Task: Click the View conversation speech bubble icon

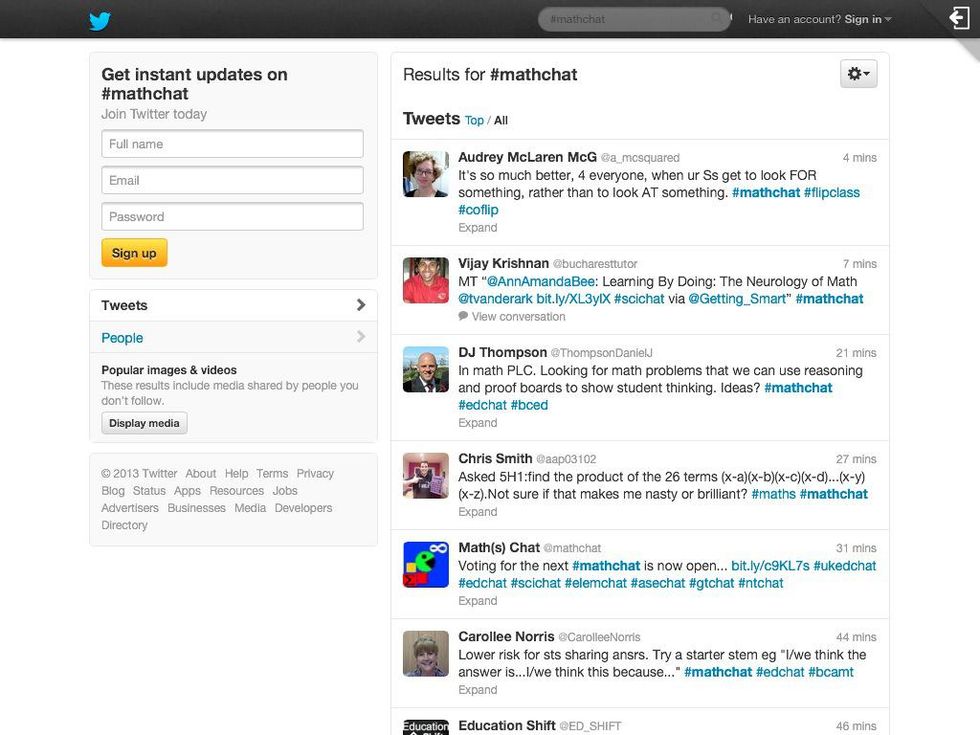Action: 463,316
